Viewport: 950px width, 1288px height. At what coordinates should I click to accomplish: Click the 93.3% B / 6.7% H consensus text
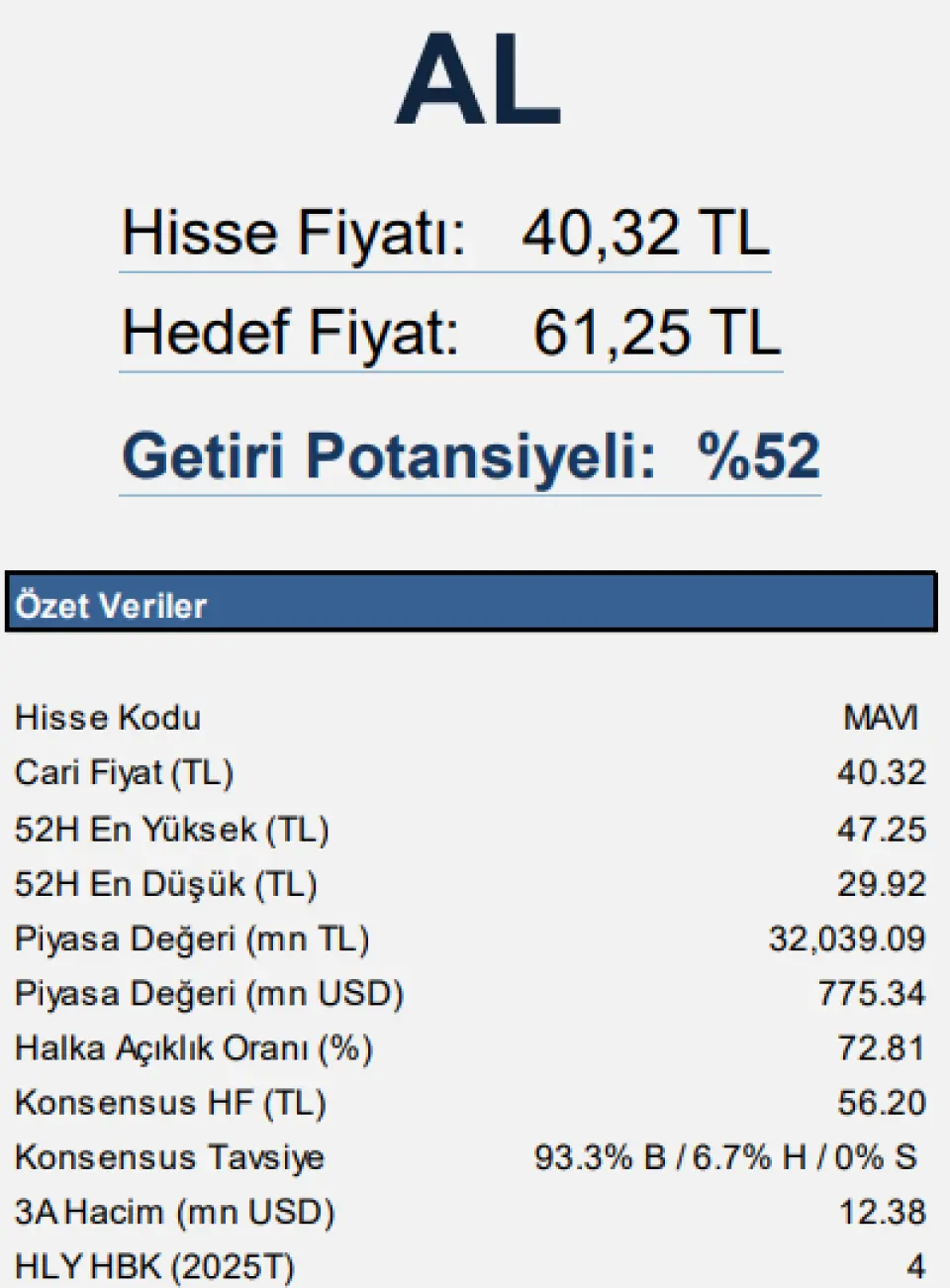coord(726,1156)
